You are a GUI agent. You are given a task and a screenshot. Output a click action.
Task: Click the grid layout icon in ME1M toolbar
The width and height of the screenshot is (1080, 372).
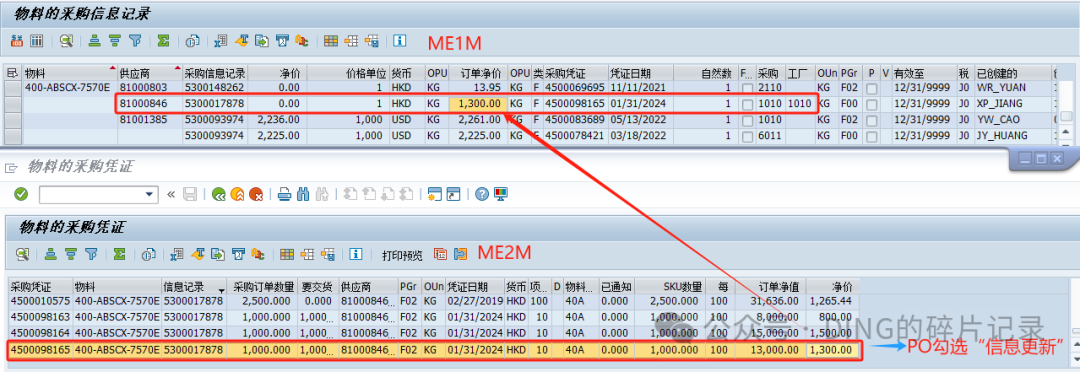pyautogui.click(x=331, y=41)
